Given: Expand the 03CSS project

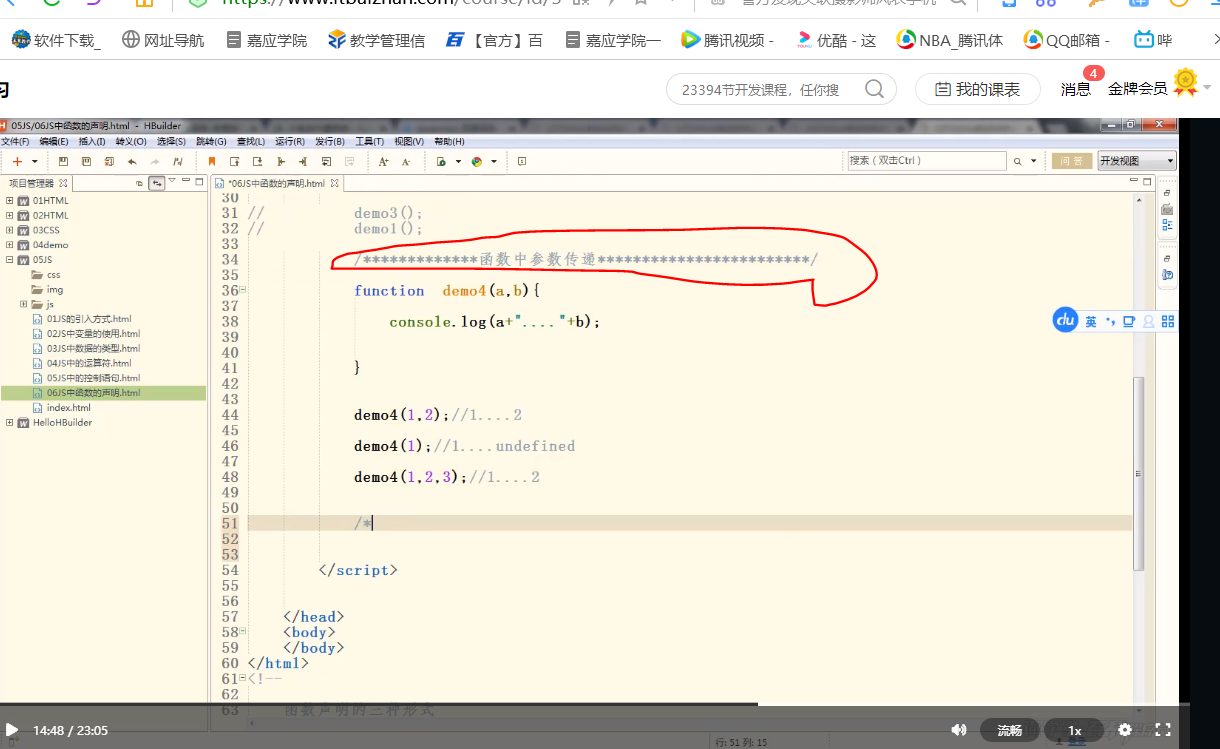Looking at the screenshot, I should coord(10,230).
